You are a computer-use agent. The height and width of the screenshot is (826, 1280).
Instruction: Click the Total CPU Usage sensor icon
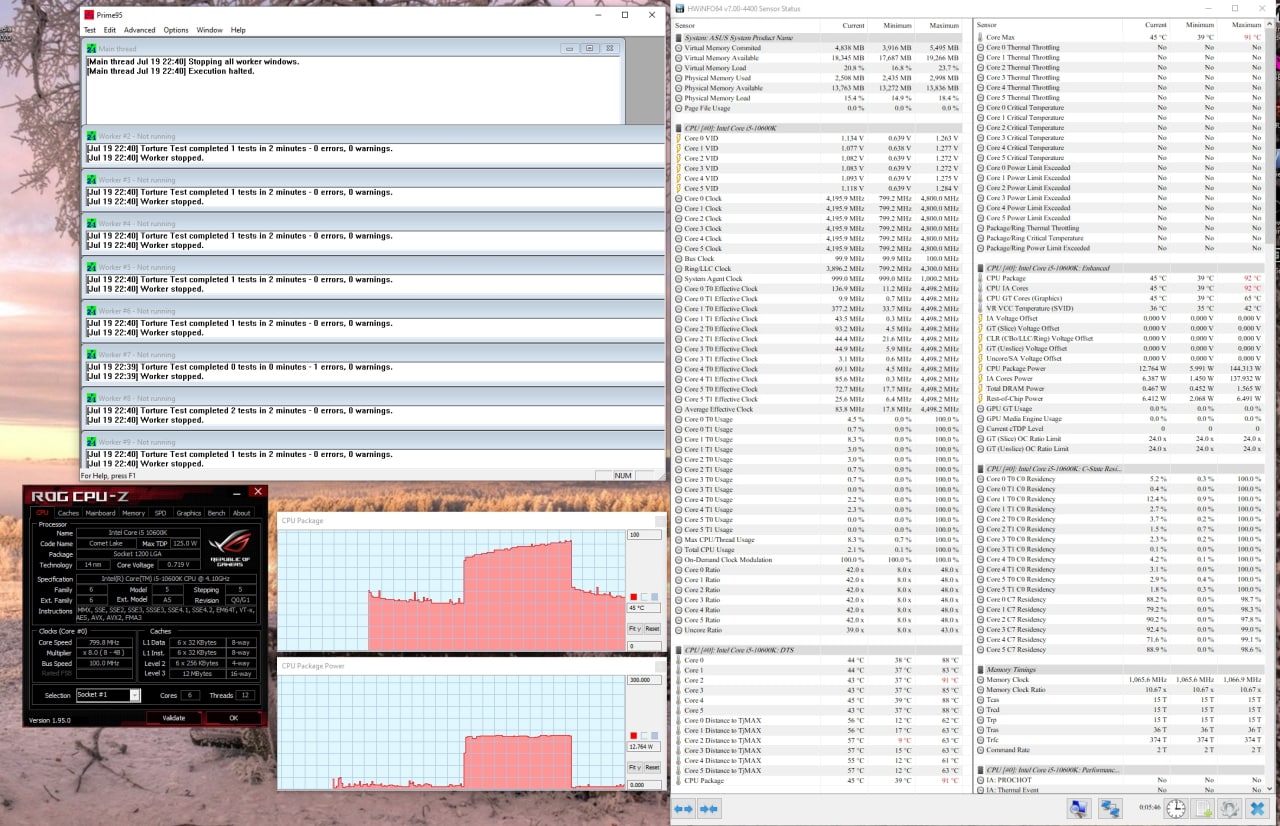coord(679,550)
